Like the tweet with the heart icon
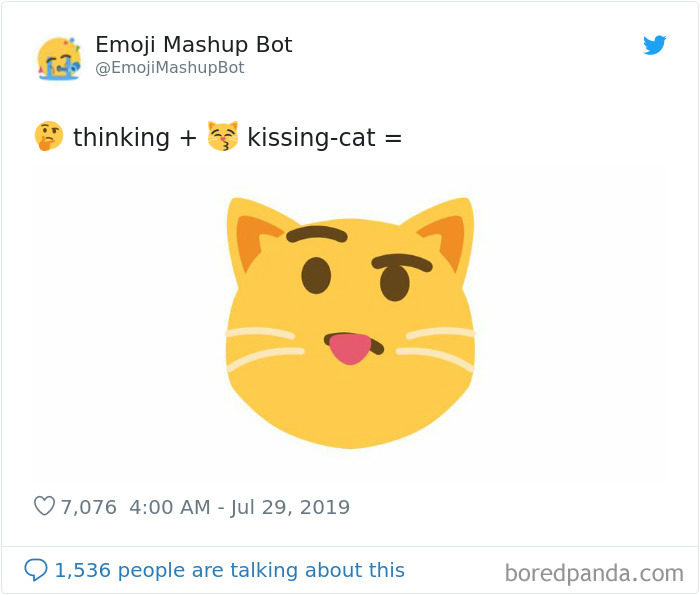This screenshot has height=595, width=700. [44, 507]
